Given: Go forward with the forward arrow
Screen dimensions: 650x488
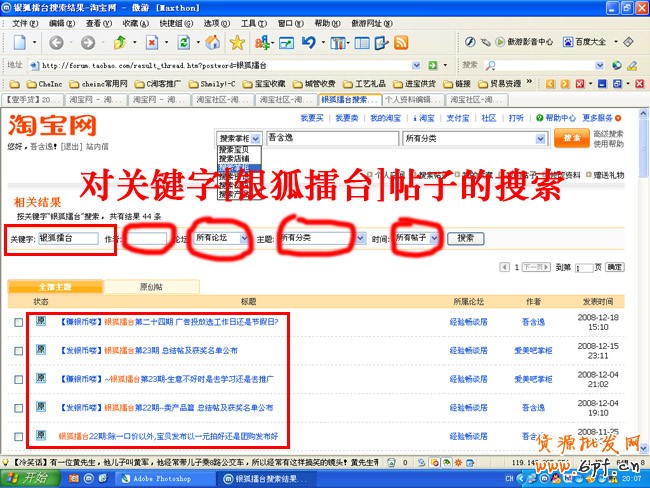Looking at the screenshot, I should point(87,42).
